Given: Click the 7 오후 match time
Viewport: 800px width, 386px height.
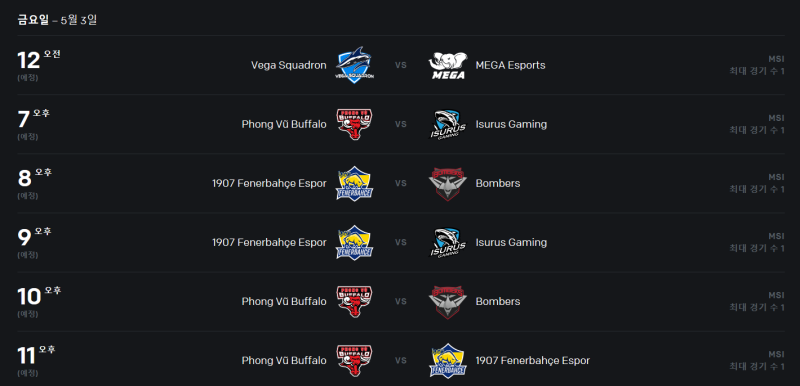Looking at the screenshot, I should (x=34, y=119).
